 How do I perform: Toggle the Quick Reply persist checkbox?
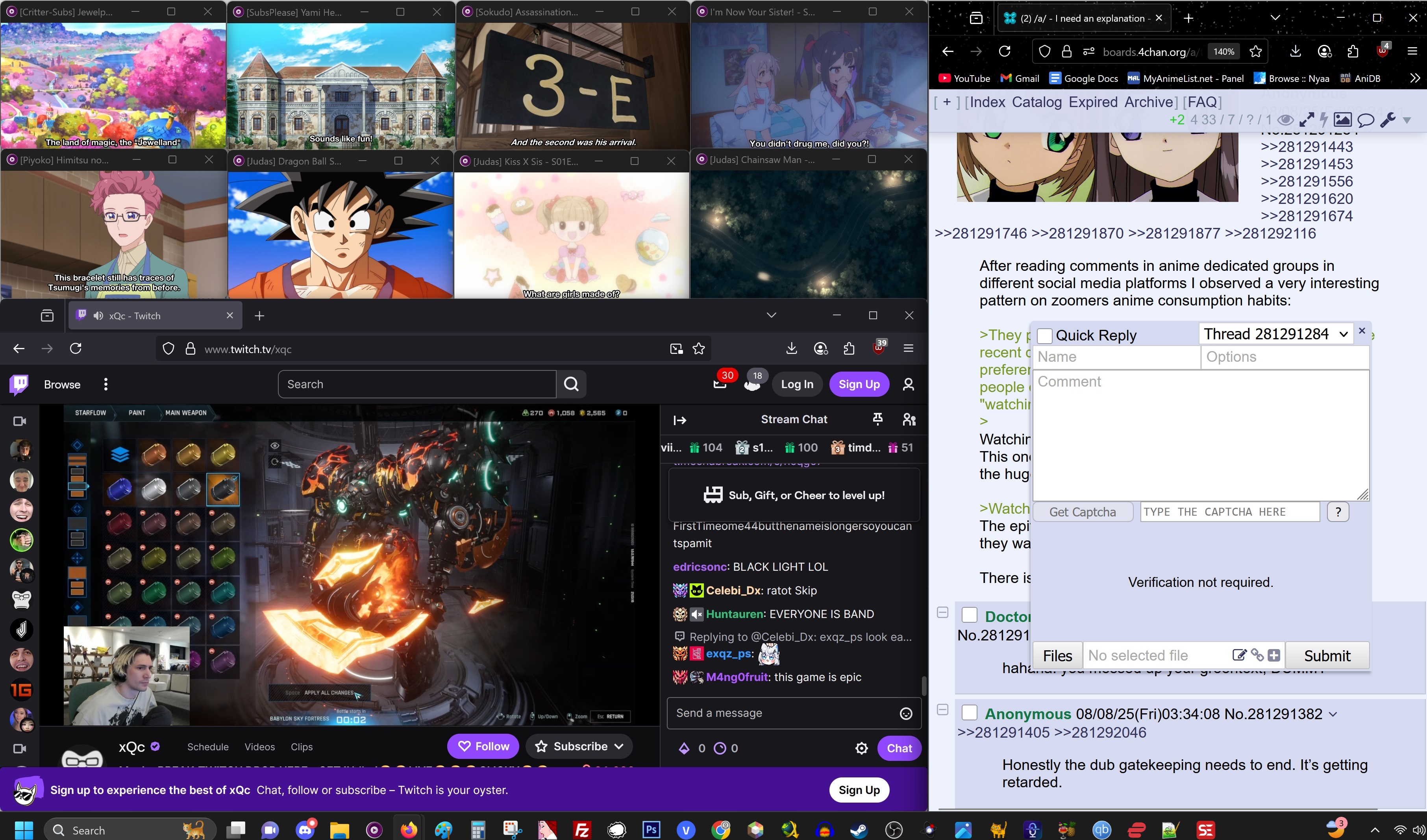pyautogui.click(x=1044, y=336)
